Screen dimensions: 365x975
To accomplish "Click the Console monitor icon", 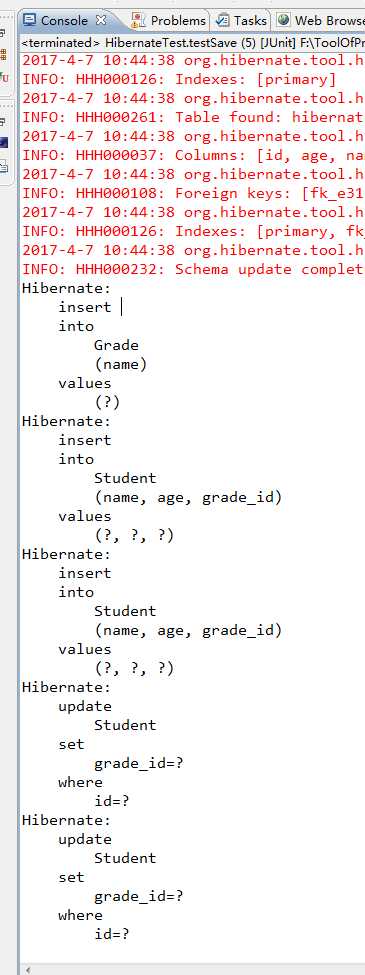I will pos(29,20).
